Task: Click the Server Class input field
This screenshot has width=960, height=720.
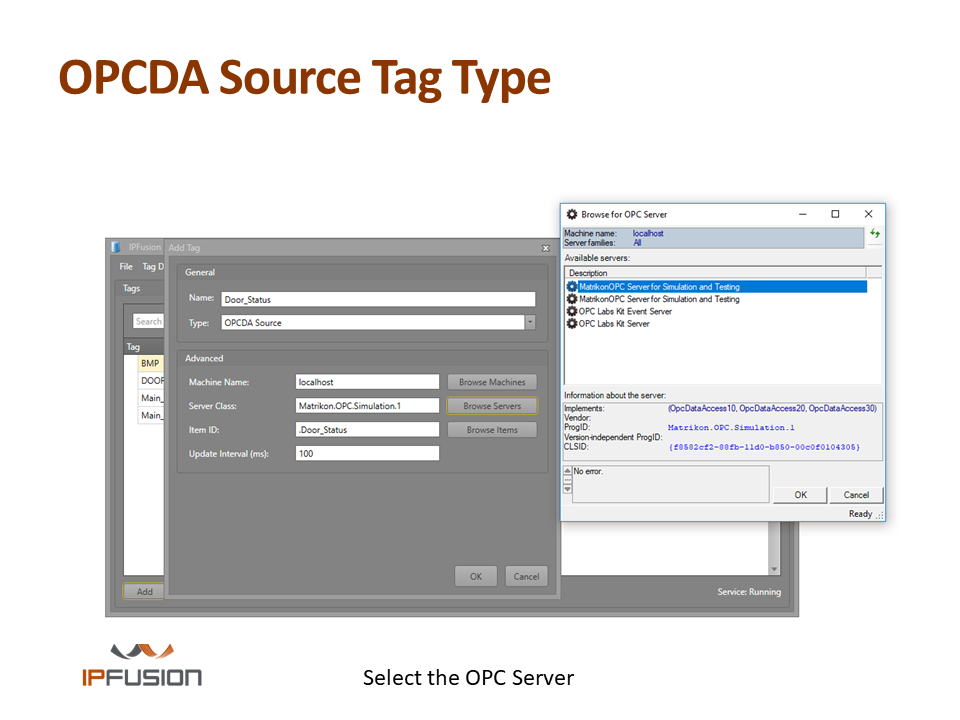Action: (367, 405)
